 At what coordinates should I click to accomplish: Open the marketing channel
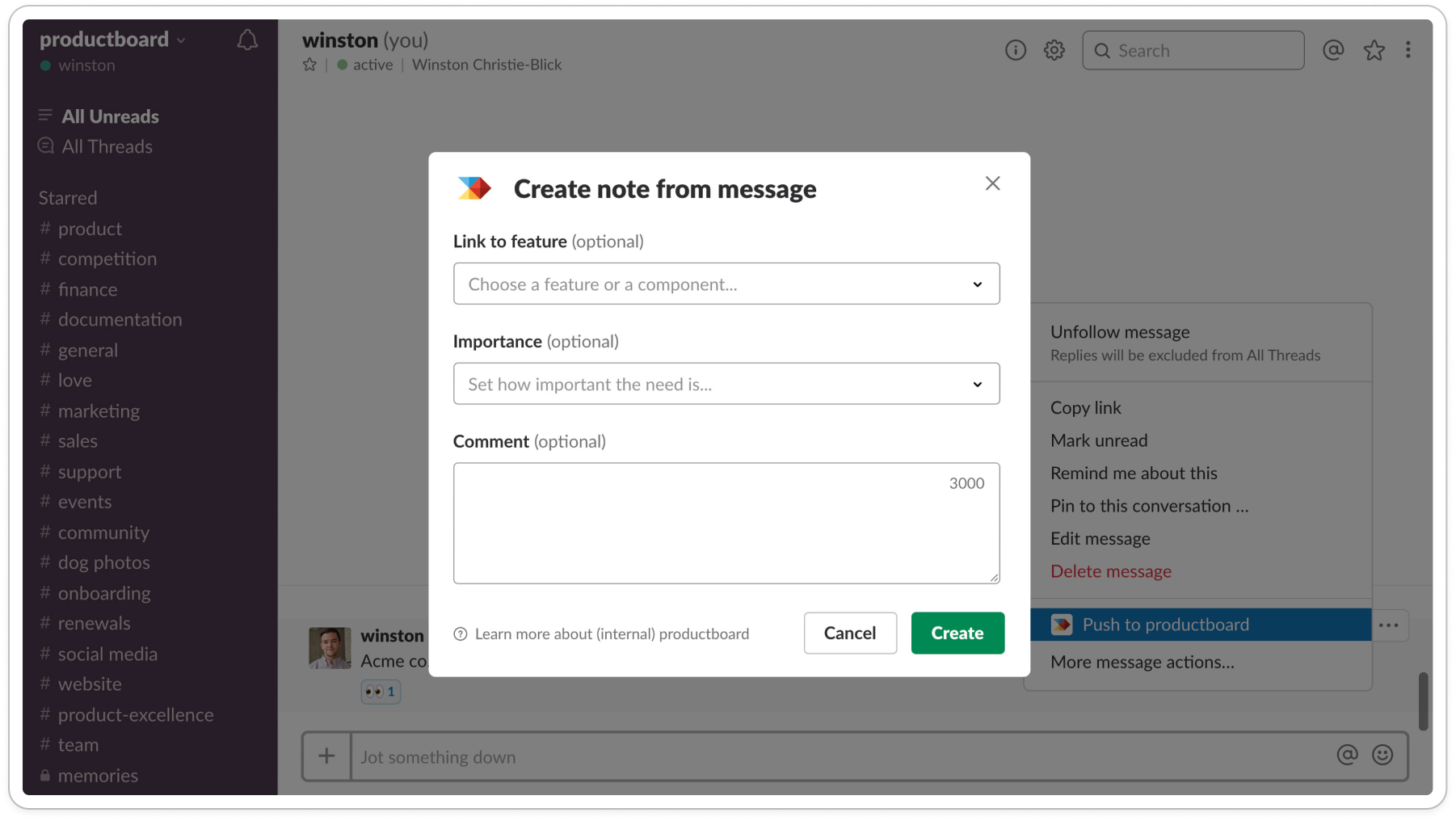[x=90, y=410]
